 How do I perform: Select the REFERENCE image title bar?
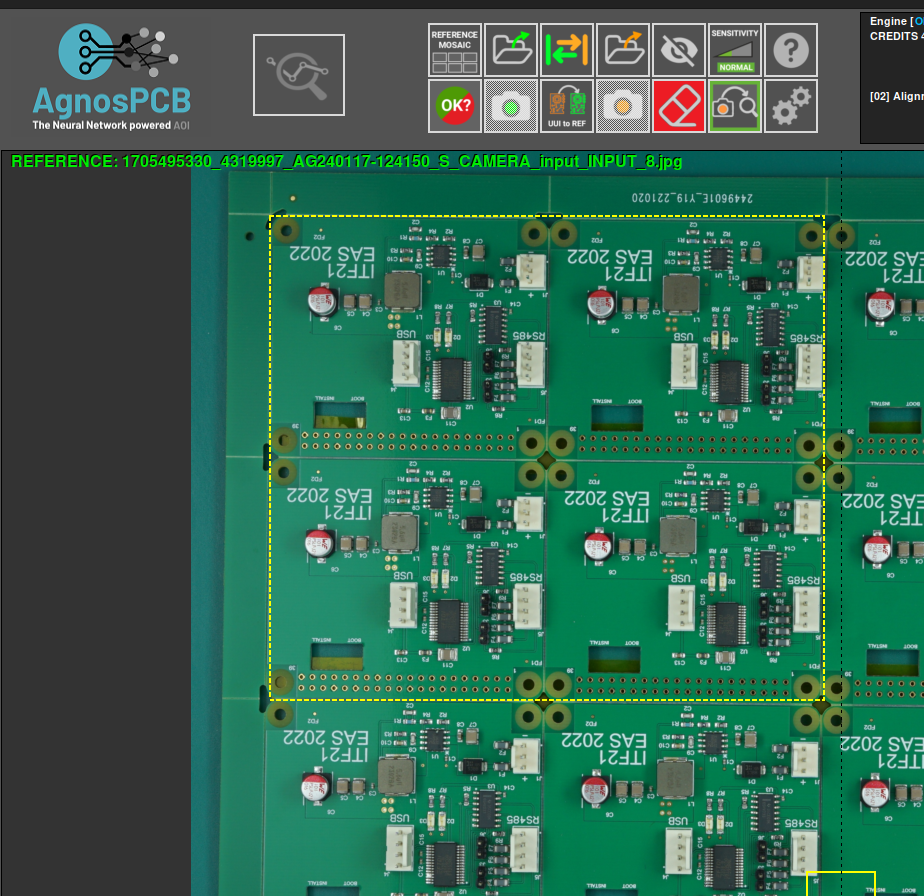(345, 159)
